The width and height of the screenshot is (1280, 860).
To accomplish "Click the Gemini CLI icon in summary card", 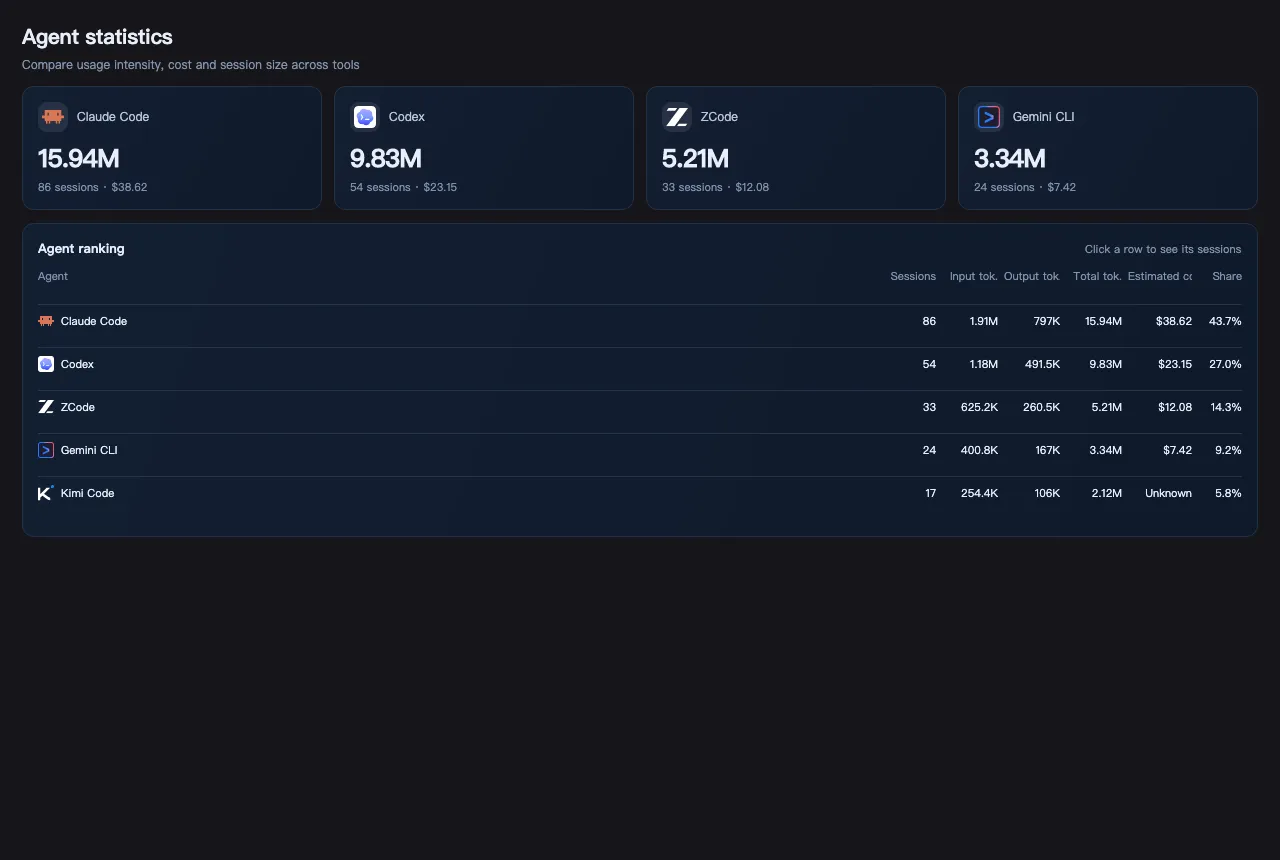I will tap(989, 117).
